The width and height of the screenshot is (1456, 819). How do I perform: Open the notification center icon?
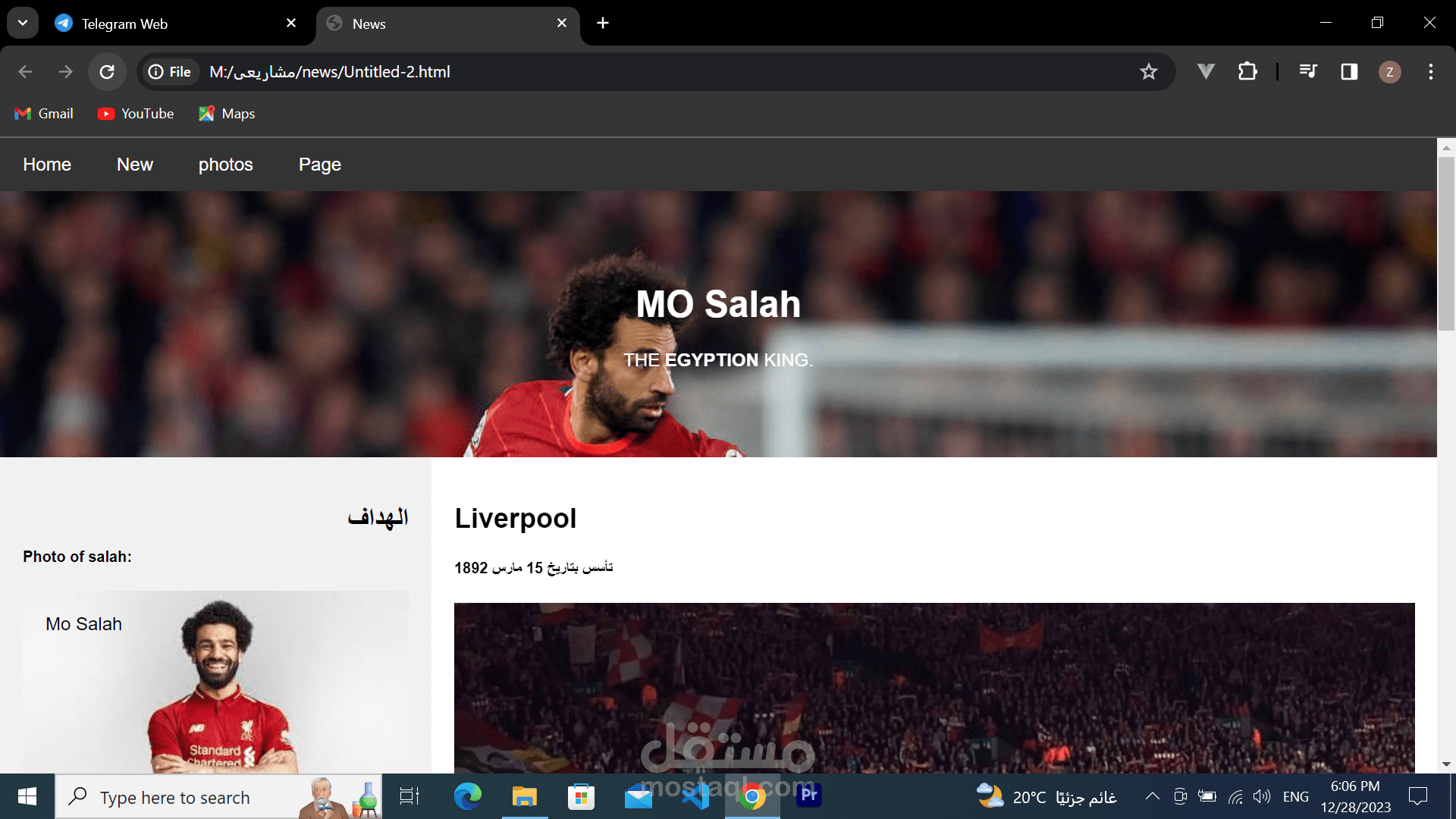[x=1418, y=796]
